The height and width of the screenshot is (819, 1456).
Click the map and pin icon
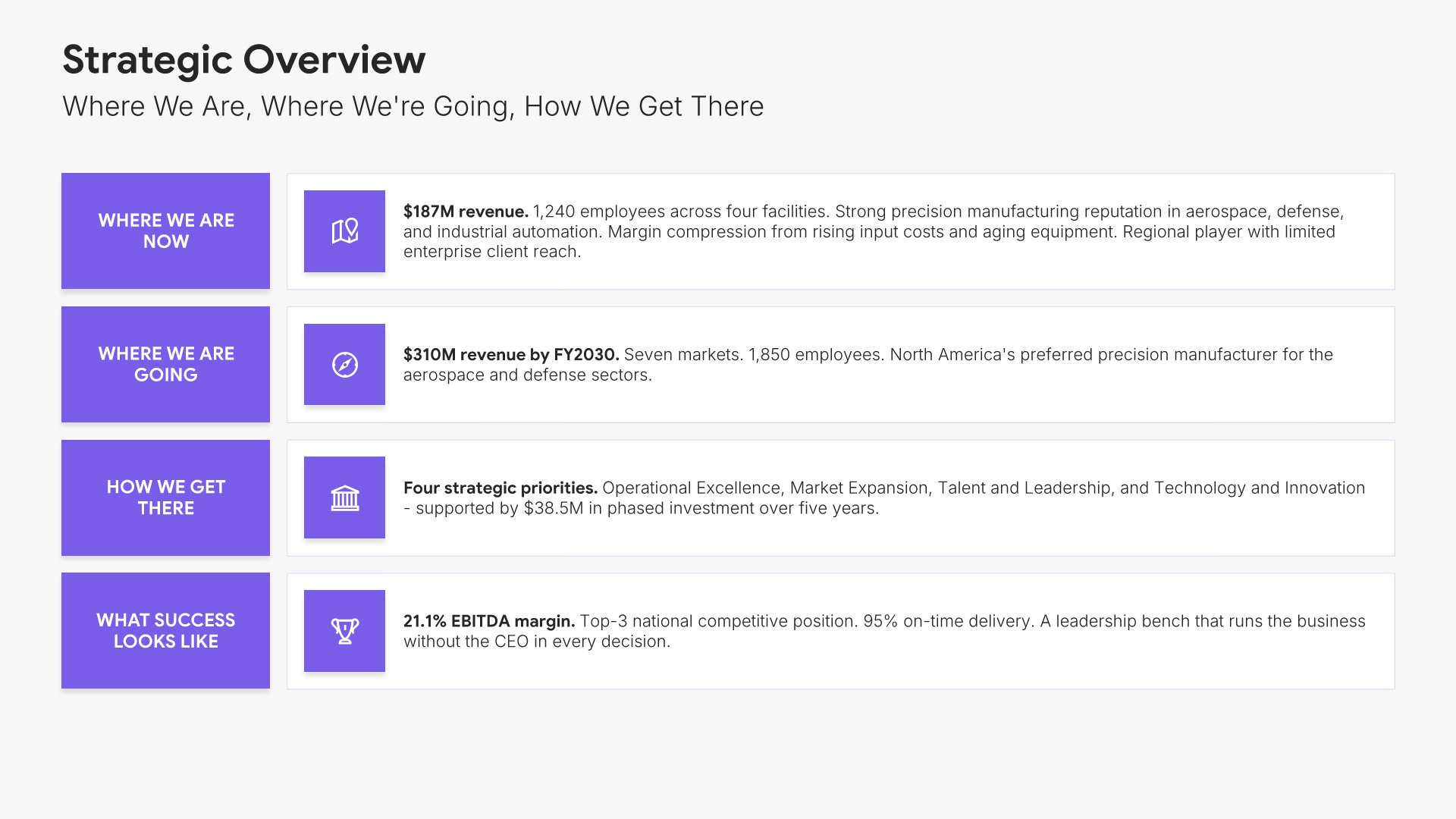[x=344, y=231]
